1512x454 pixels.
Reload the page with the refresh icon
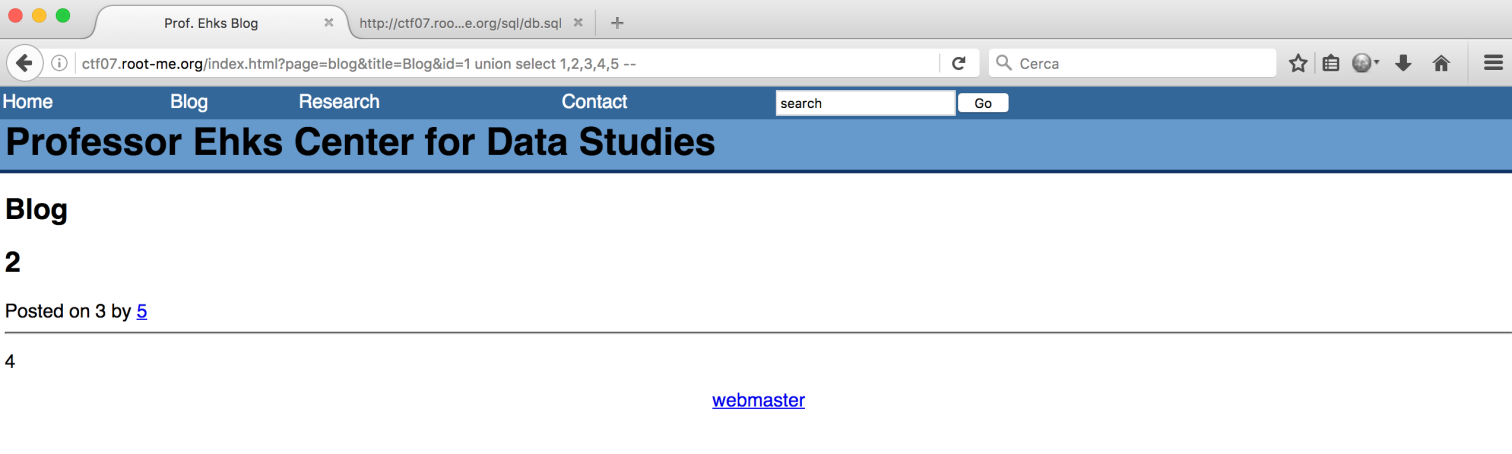coord(958,63)
